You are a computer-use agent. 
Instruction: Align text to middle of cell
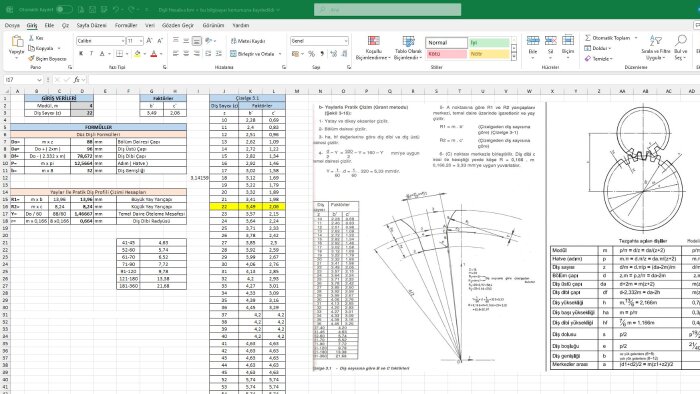(x=186, y=41)
